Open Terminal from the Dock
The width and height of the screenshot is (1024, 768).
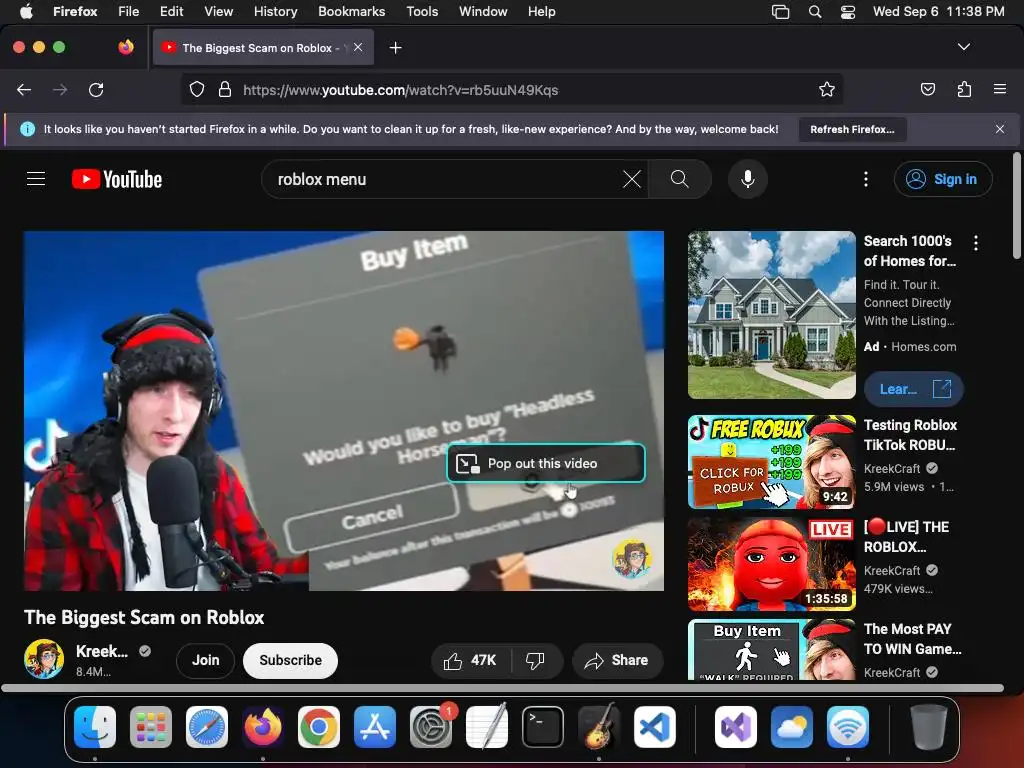[x=543, y=727]
